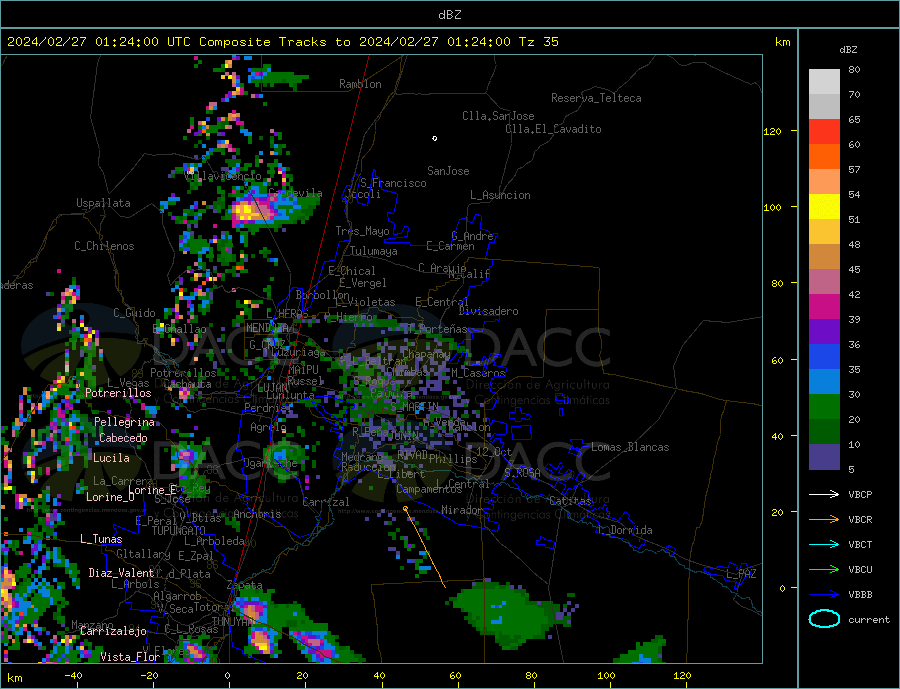Pick the gold 48-51 dBZ swatch
Viewport: 900px width, 689px height.
(824, 232)
